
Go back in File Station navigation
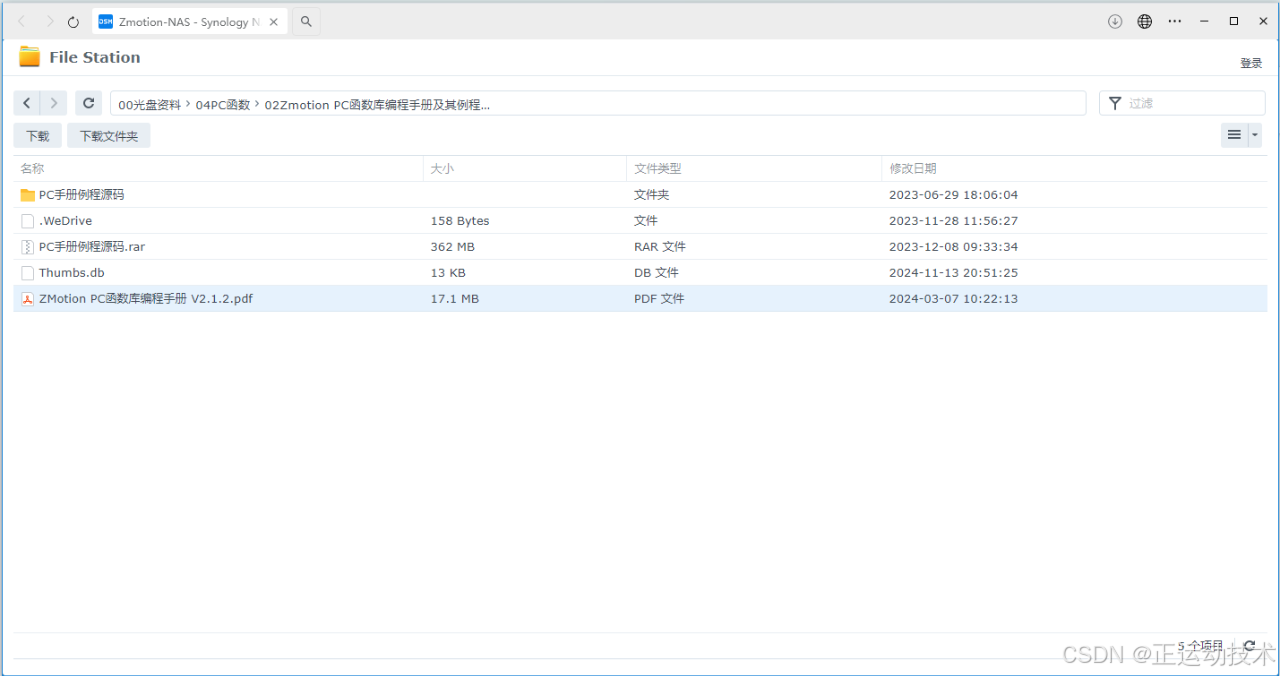[27, 103]
